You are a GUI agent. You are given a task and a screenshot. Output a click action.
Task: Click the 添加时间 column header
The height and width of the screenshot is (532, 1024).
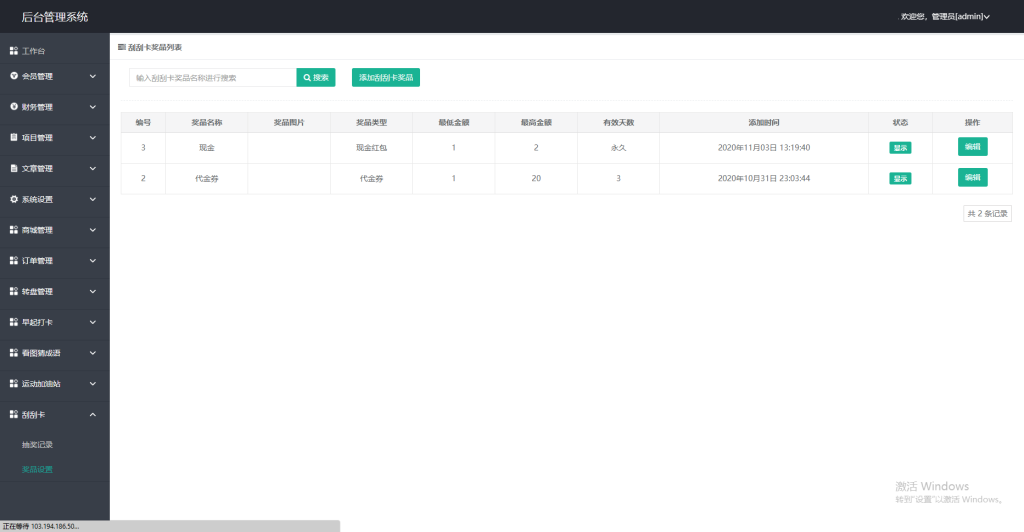pos(763,123)
